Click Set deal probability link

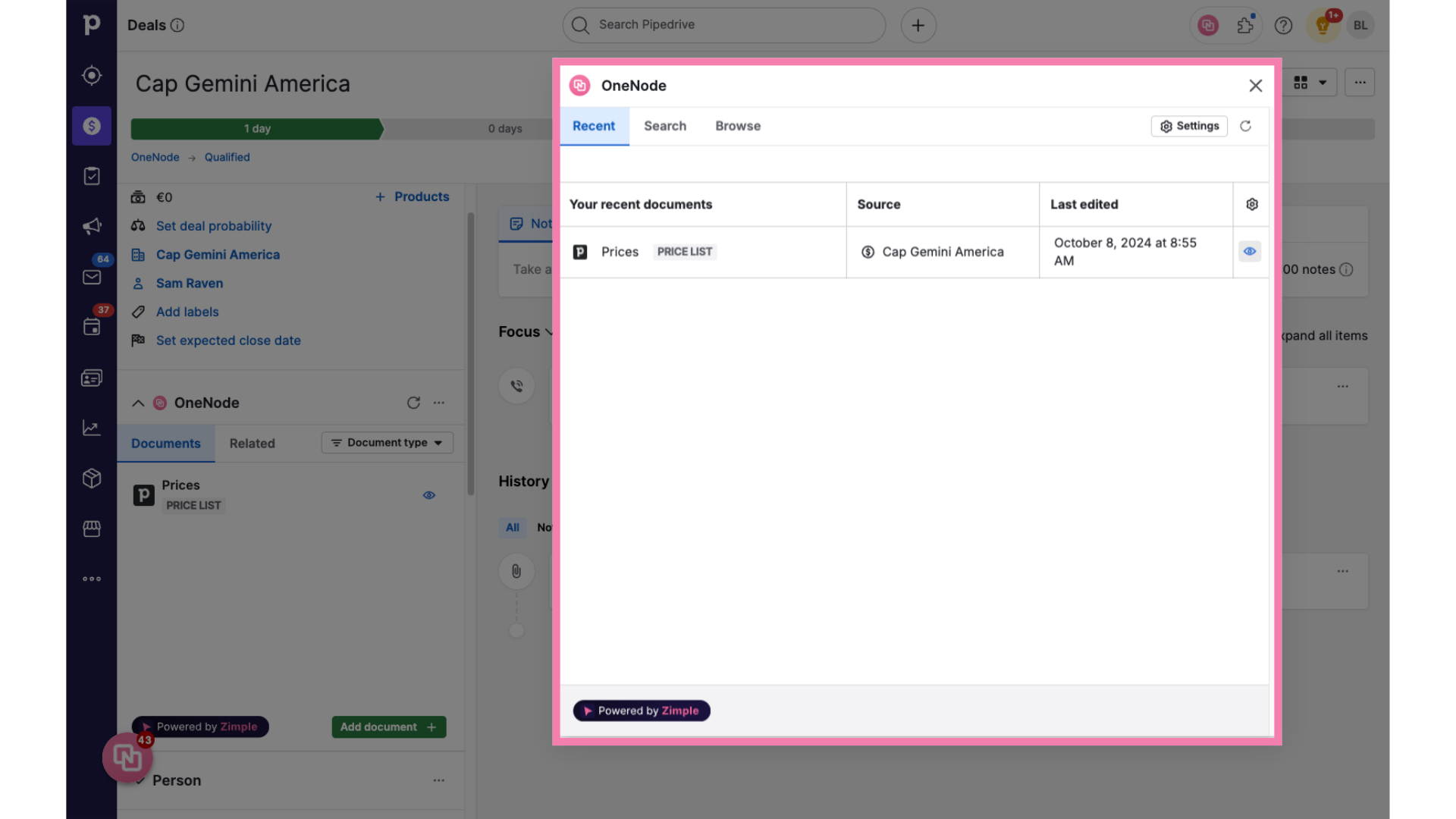214,226
